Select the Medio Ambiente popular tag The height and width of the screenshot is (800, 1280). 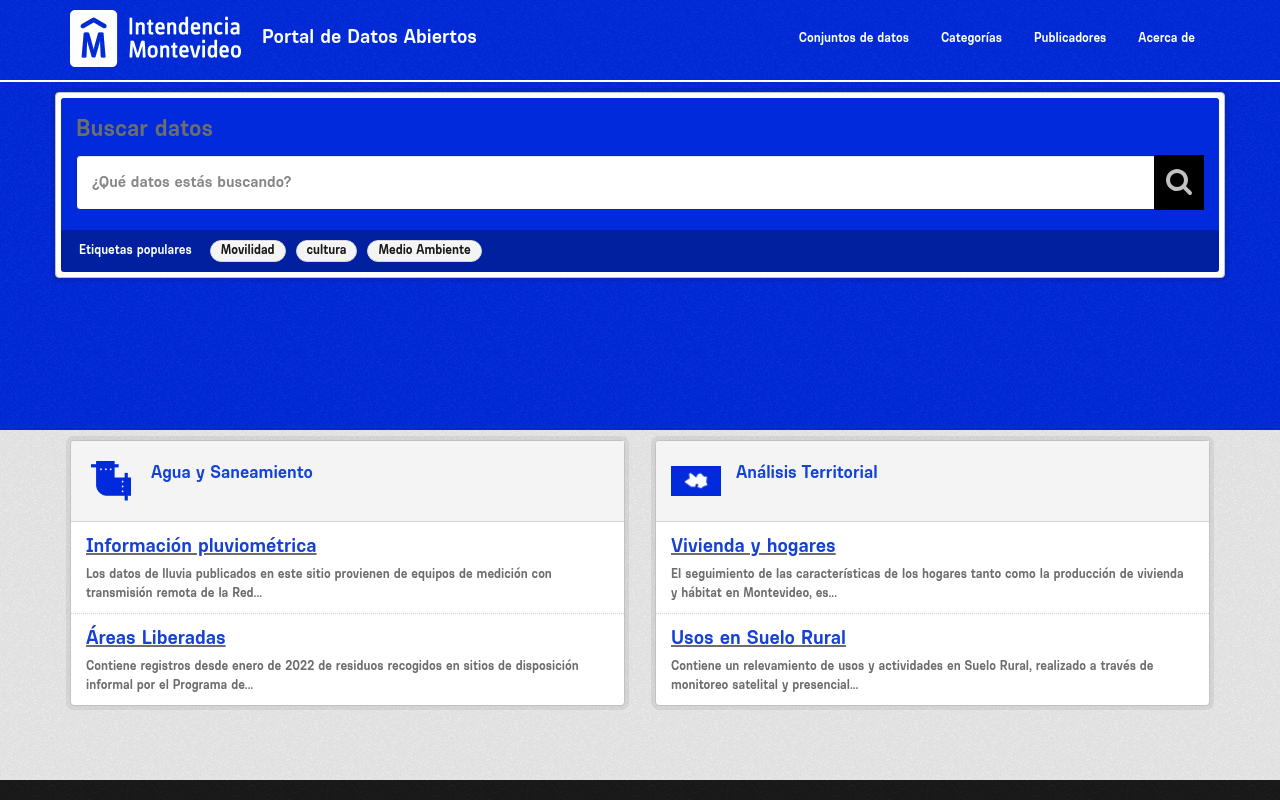point(424,251)
